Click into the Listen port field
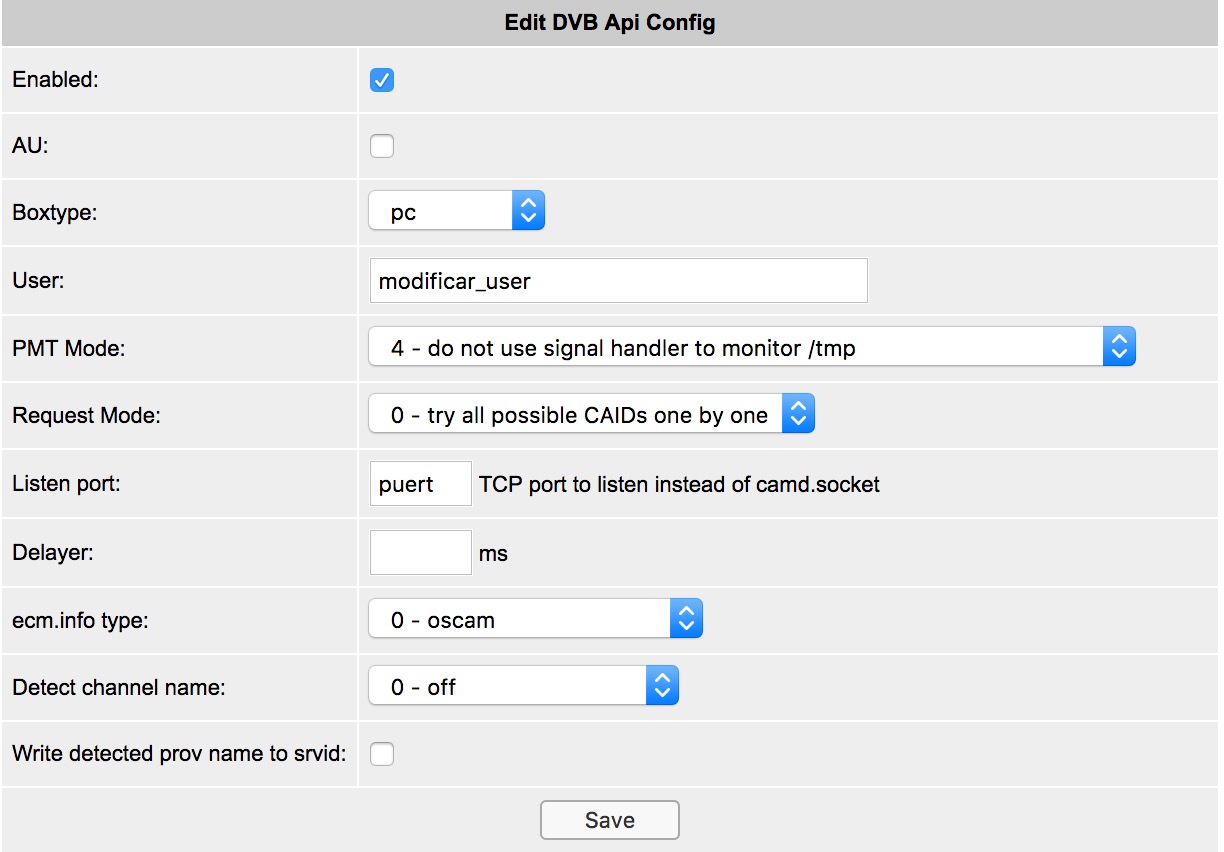Screen dimensions: 1224x852 coord(420,484)
